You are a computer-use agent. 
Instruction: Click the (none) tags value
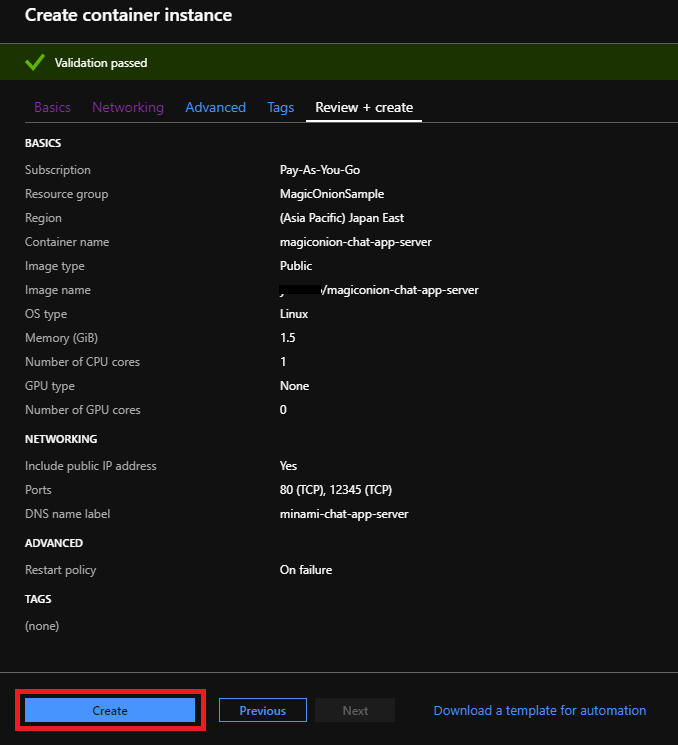[x=42, y=626]
